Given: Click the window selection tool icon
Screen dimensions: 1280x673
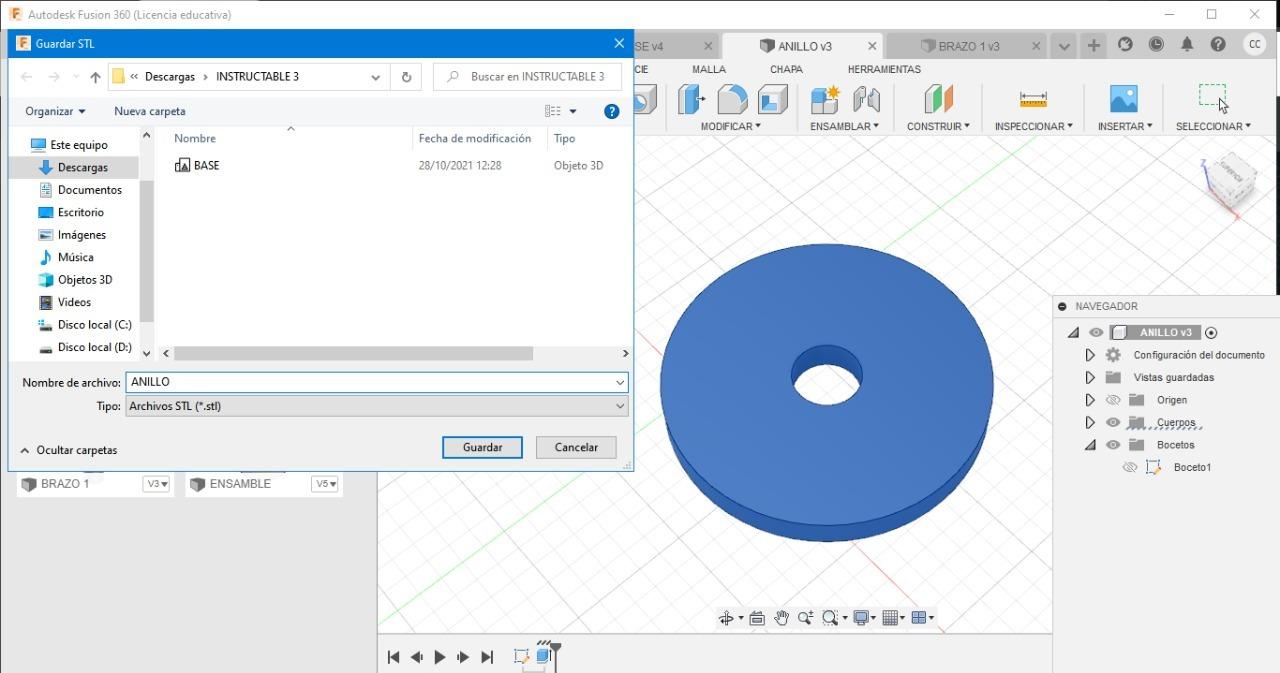Looking at the screenshot, I should pyautogui.click(x=1213, y=97).
